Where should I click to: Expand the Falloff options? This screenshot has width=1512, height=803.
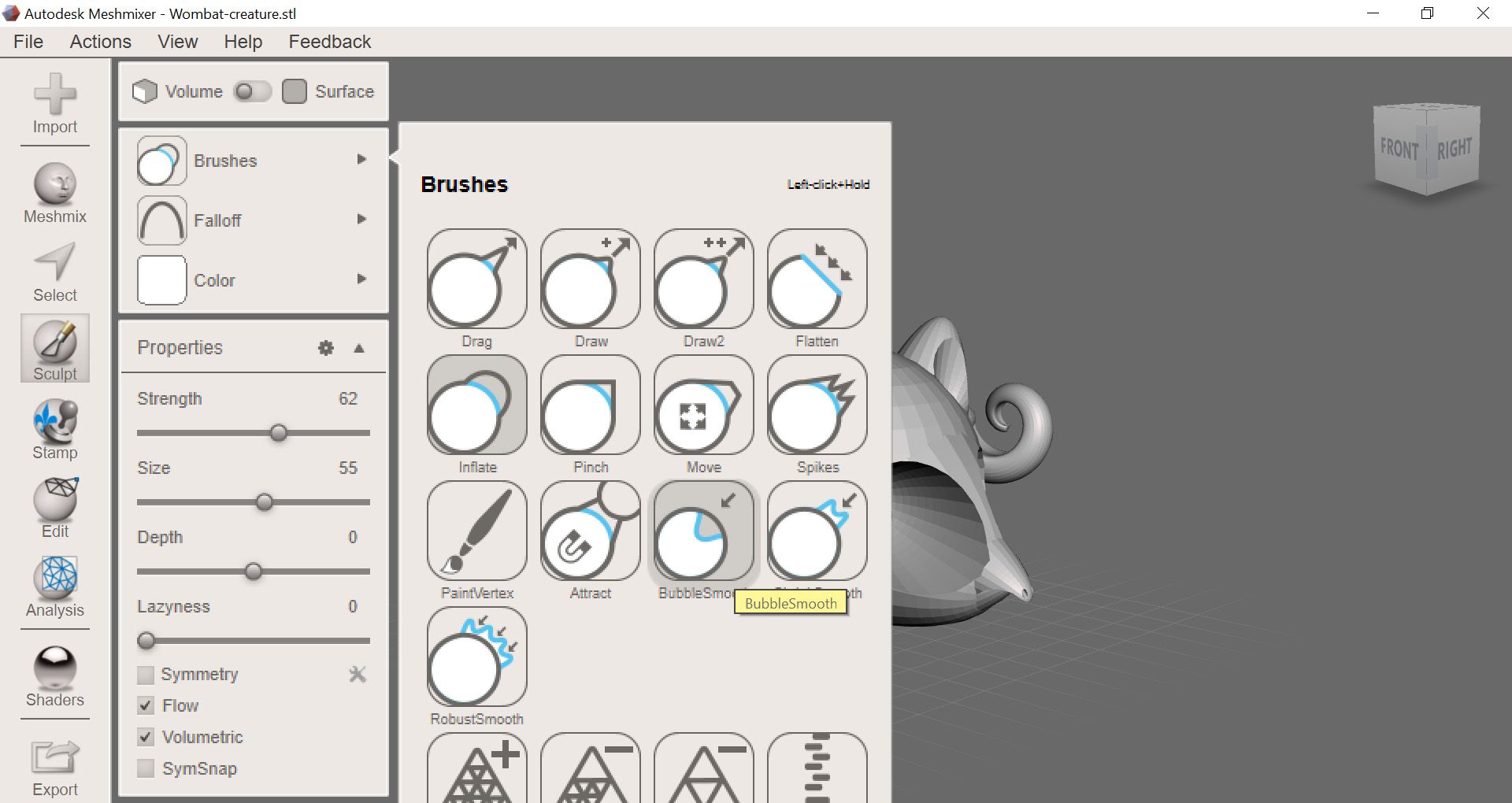tap(362, 220)
